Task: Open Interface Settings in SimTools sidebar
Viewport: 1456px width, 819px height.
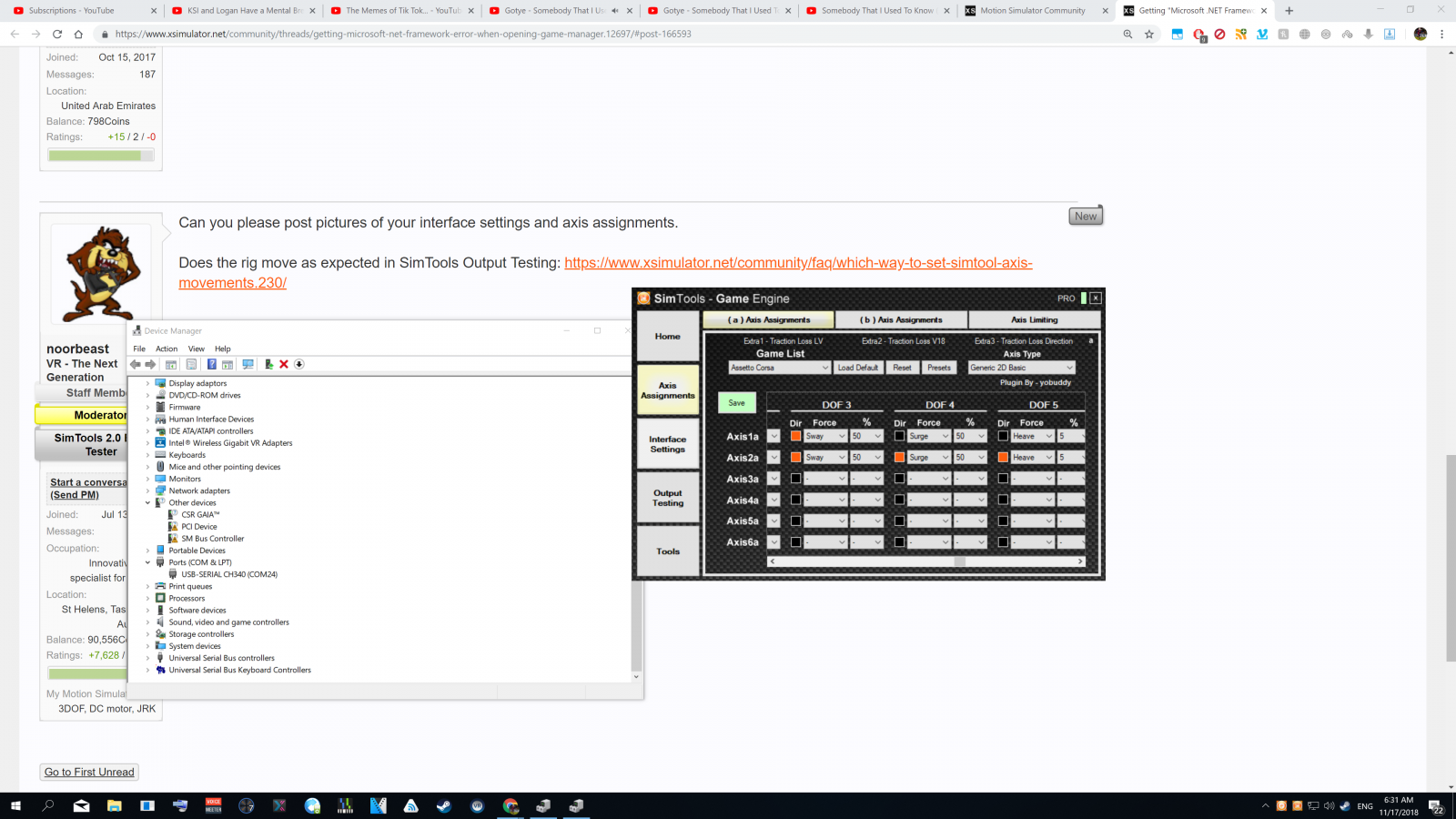Action: [x=667, y=444]
